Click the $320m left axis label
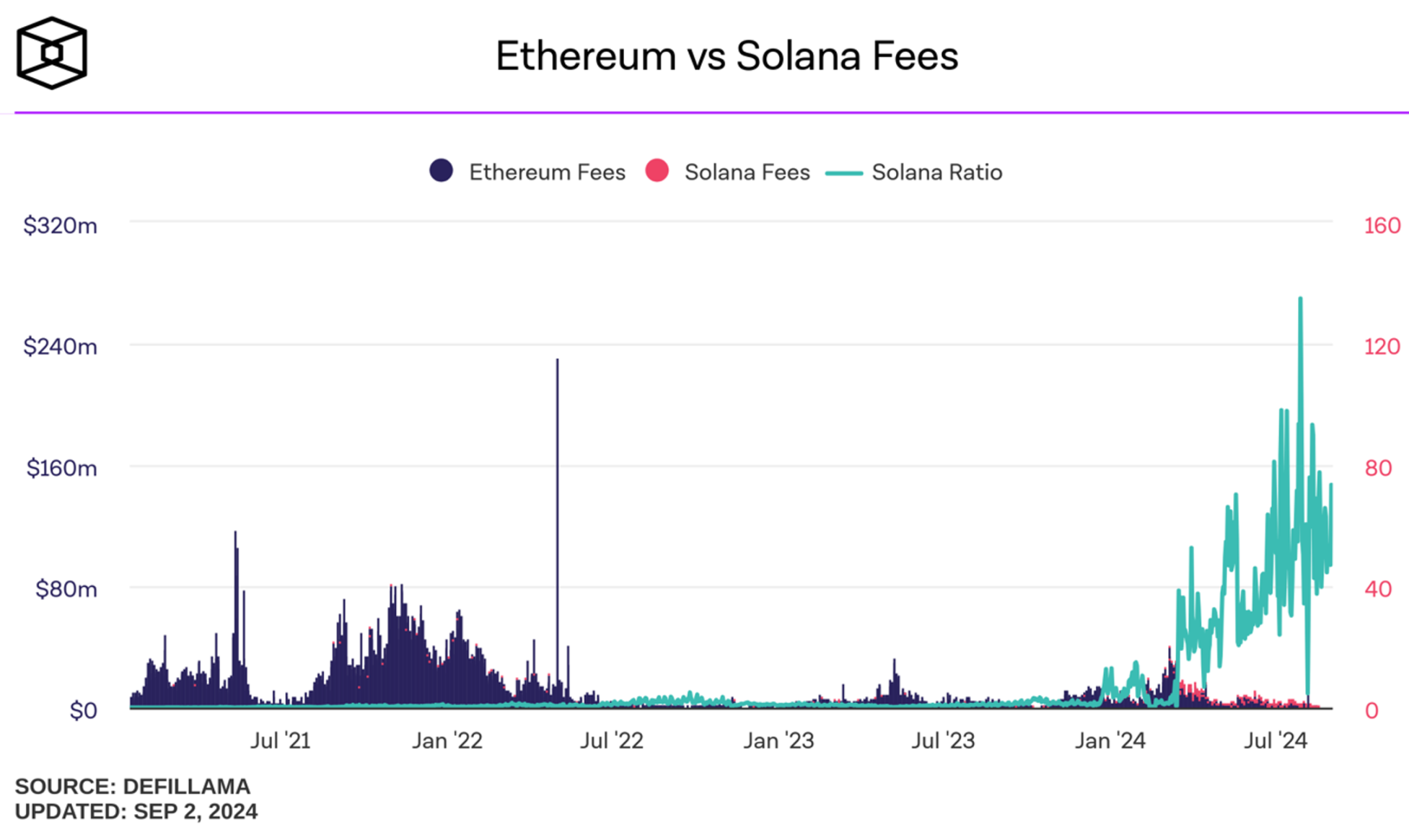The height and width of the screenshot is (840, 1409). click(x=61, y=226)
